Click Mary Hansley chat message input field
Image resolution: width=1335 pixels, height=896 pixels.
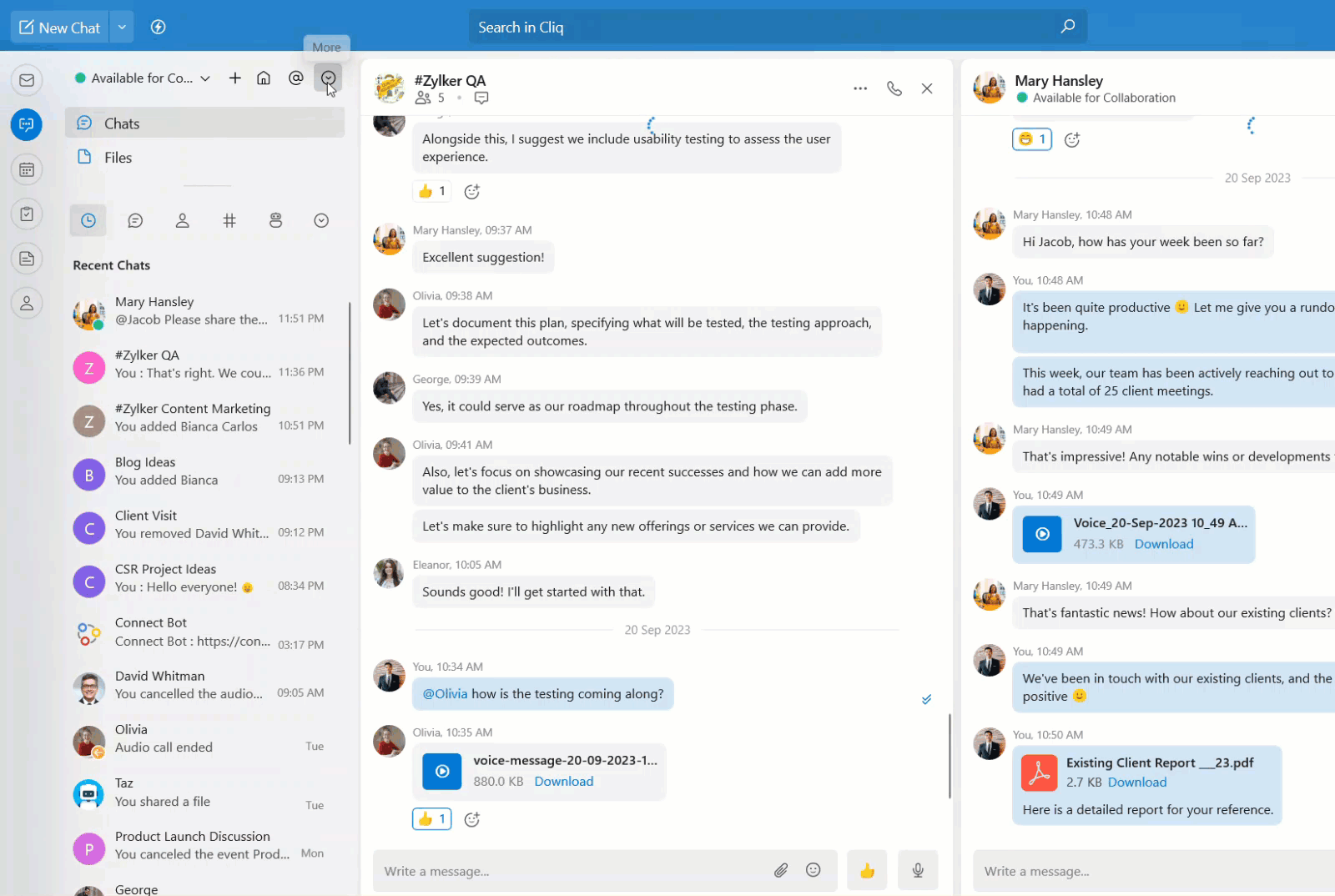pos(1156,871)
